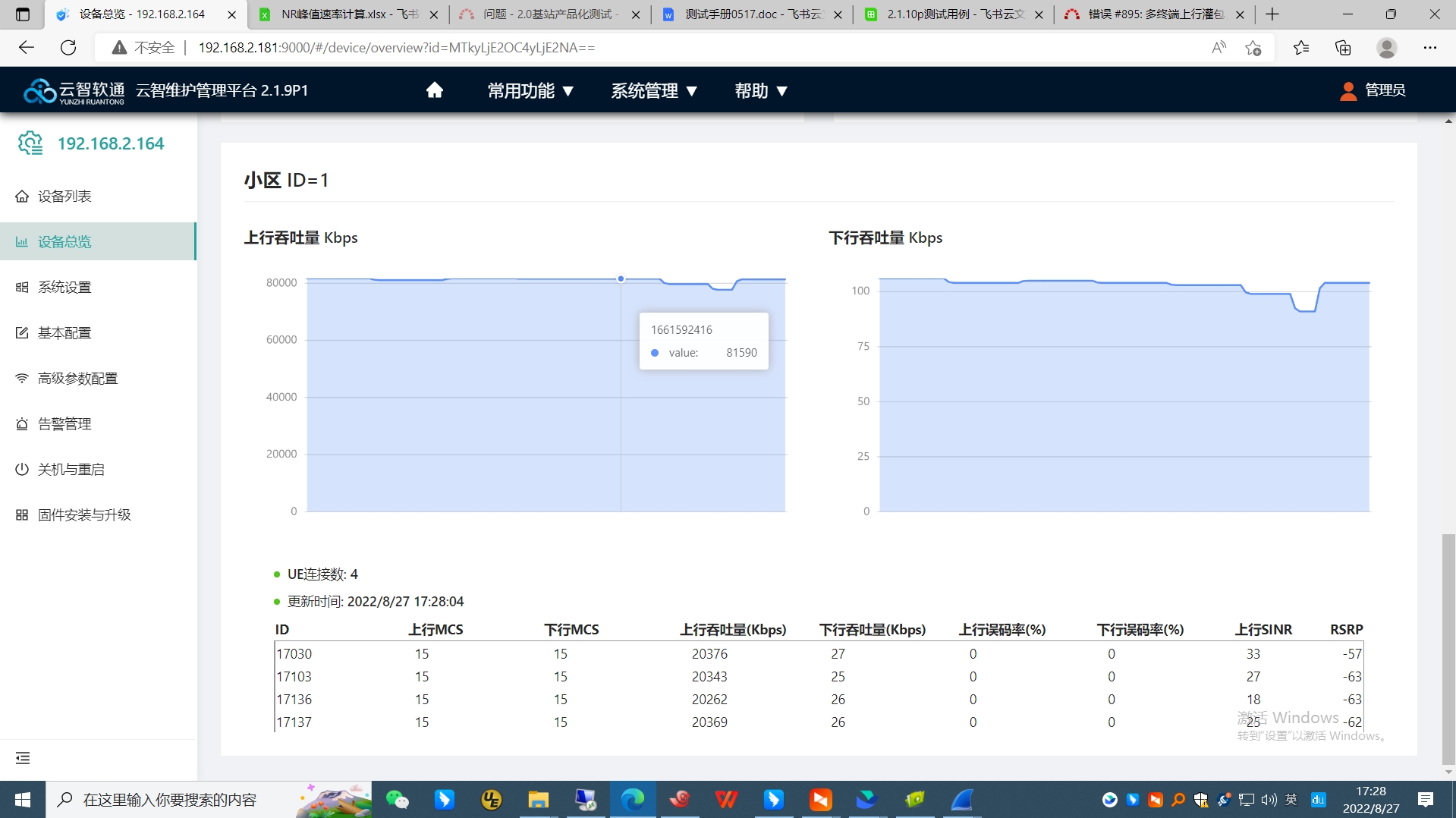
Task: Open WeChat from the taskbar
Action: [x=397, y=800]
